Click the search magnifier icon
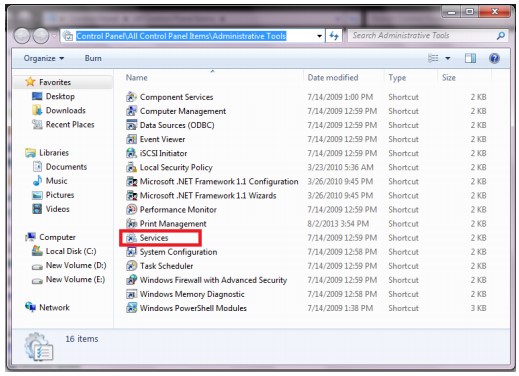Screen dimensions: 519x376 tap(500, 36)
